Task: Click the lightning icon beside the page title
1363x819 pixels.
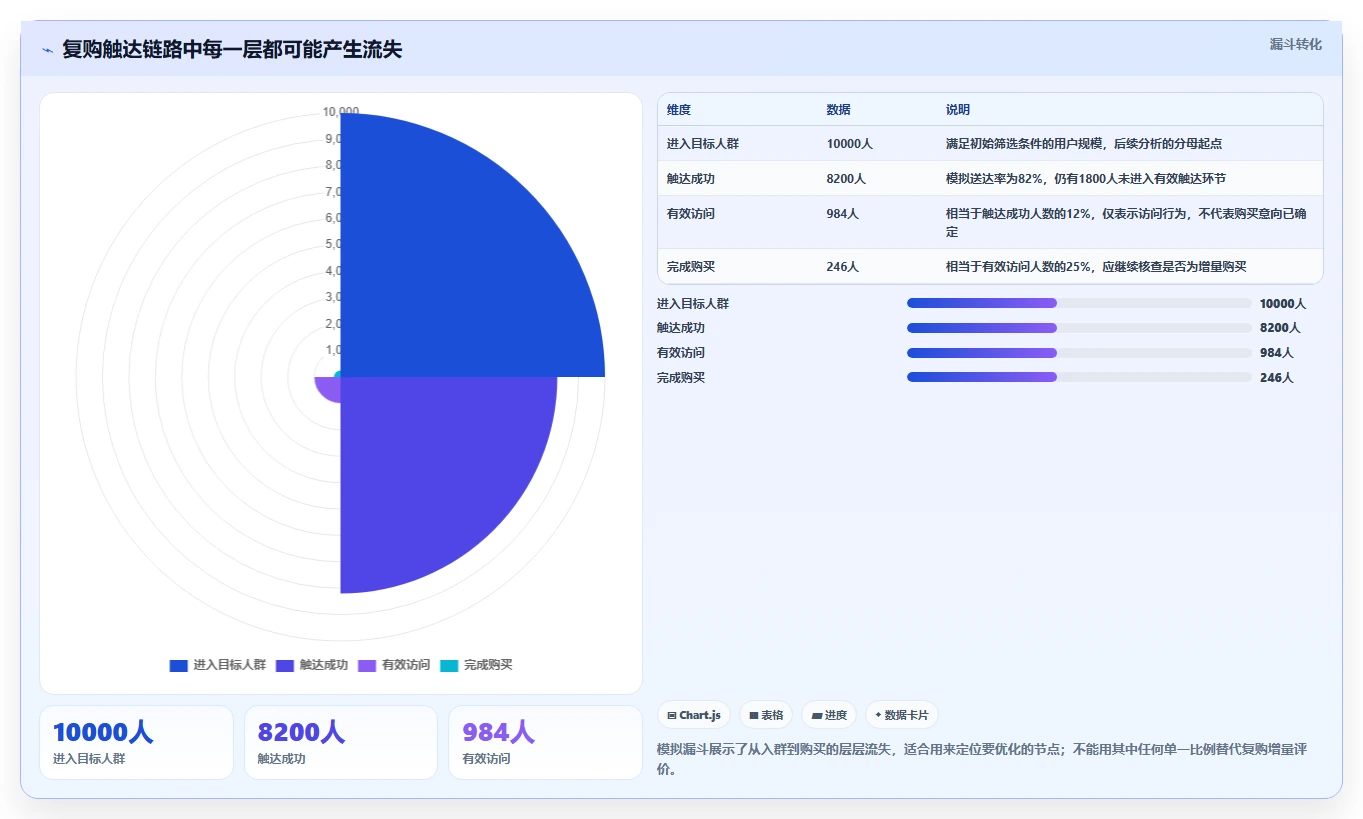Action: point(47,50)
